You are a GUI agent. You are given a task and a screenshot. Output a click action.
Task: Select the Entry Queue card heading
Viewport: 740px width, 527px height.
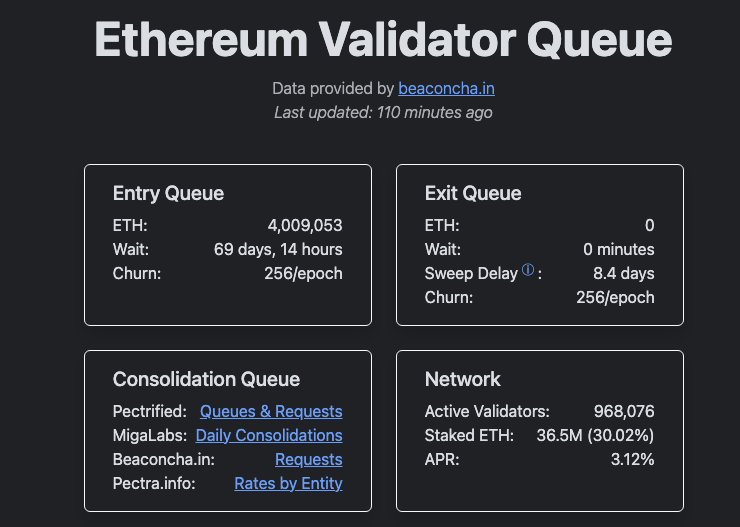coord(168,193)
